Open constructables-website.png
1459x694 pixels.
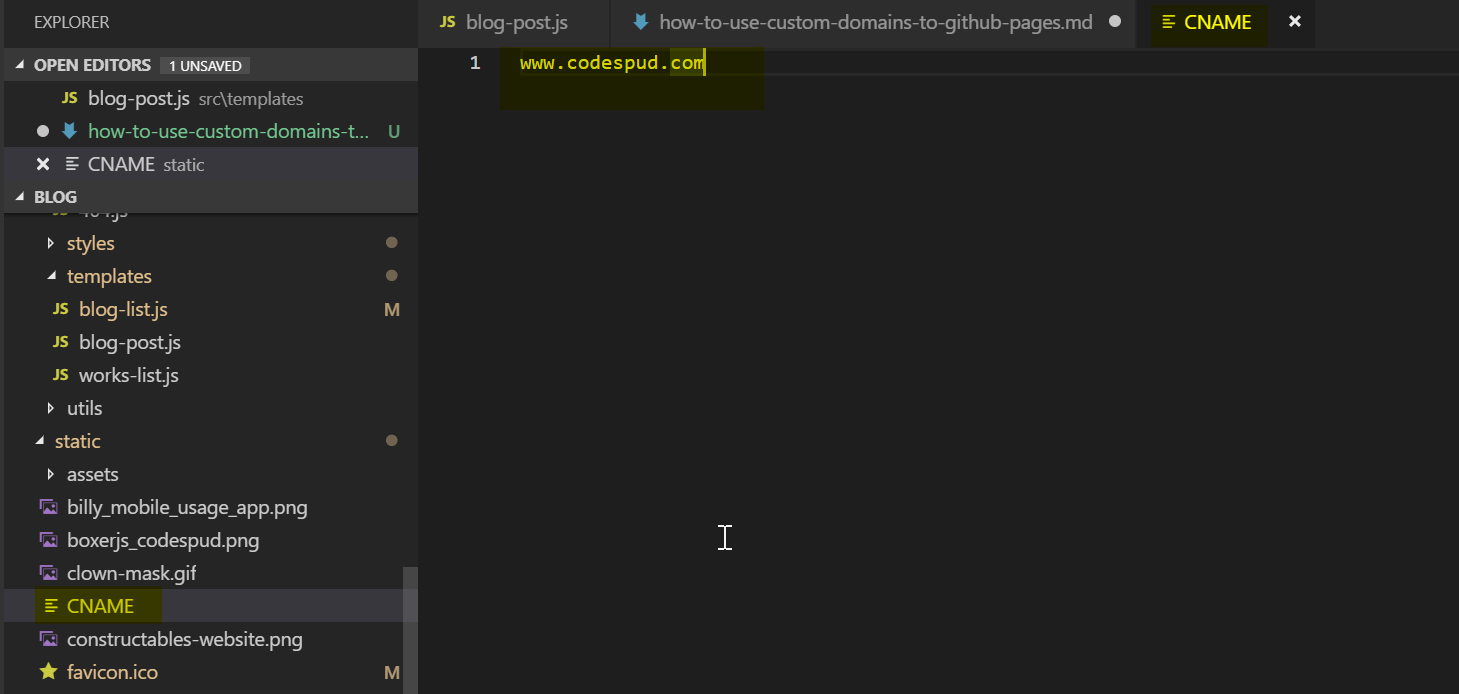(185, 639)
